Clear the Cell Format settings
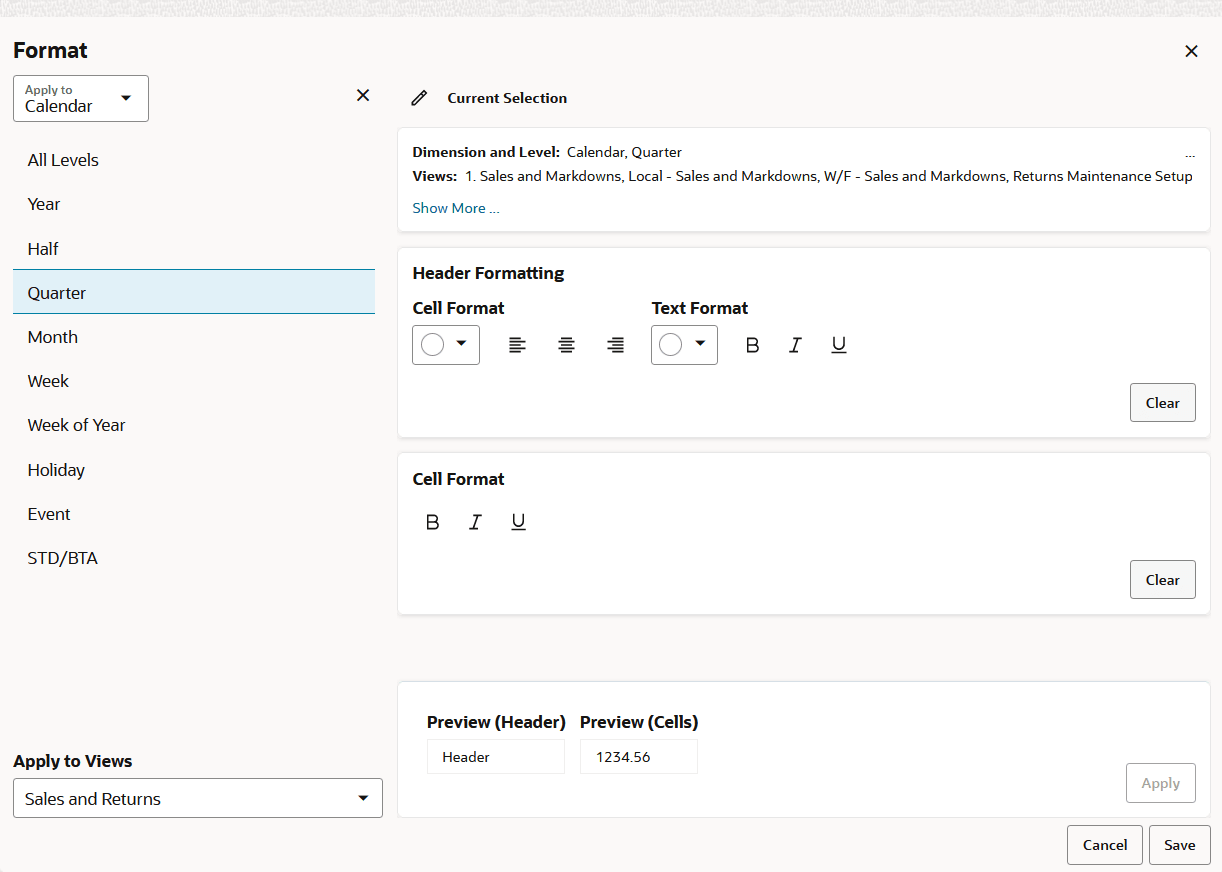 click(1163, 580)
